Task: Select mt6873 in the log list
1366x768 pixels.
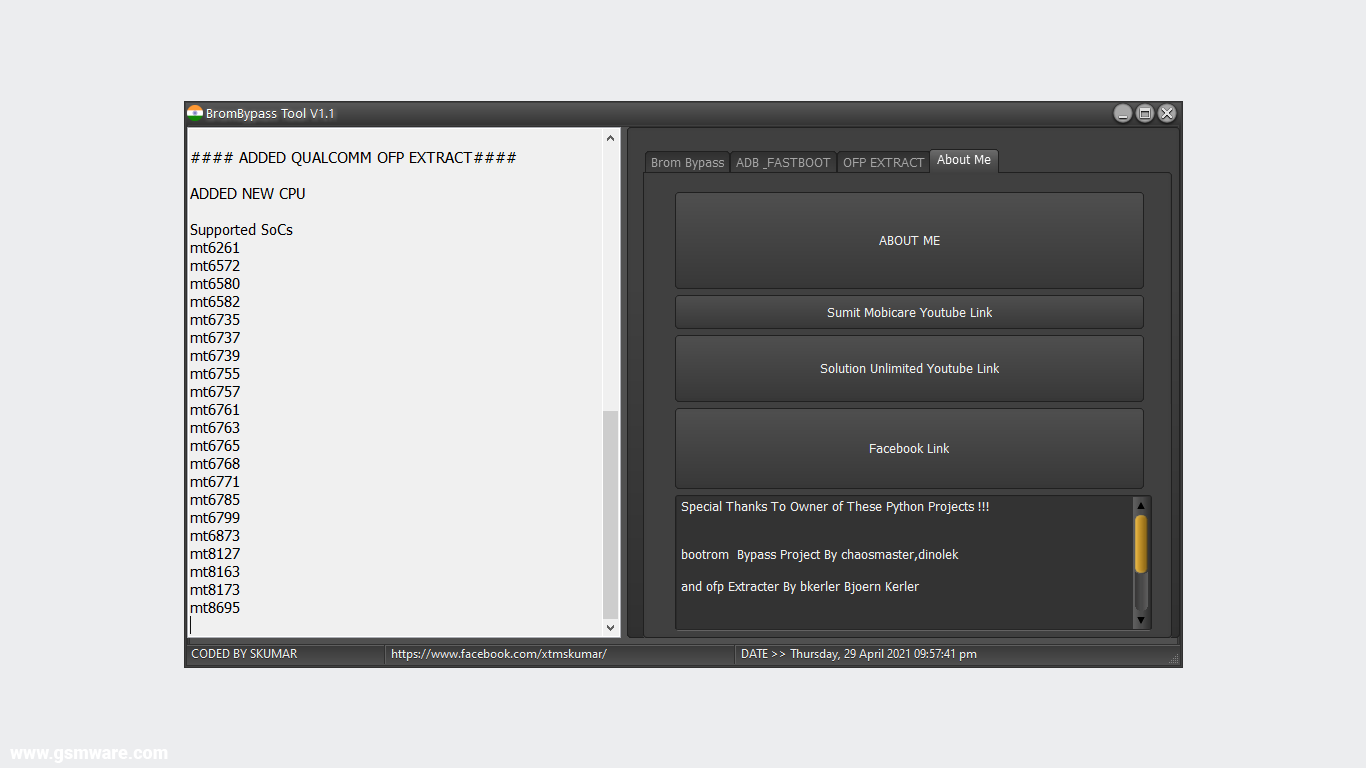Action: coord(215,536)
